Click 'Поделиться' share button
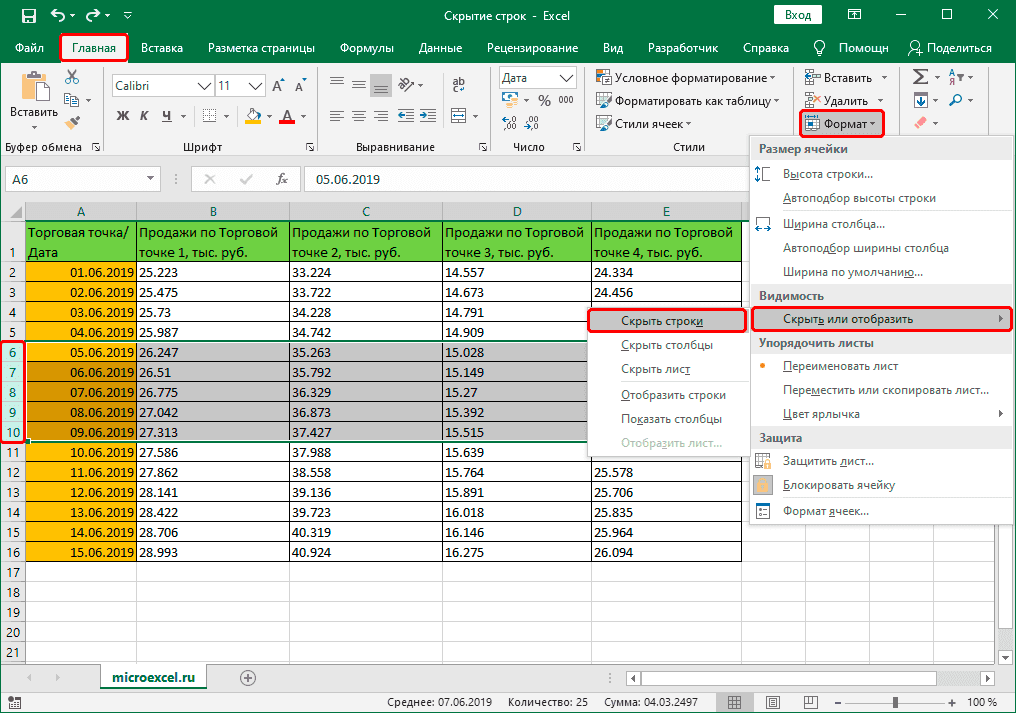This screenshot has height=713, width=1016. point(949,48)
